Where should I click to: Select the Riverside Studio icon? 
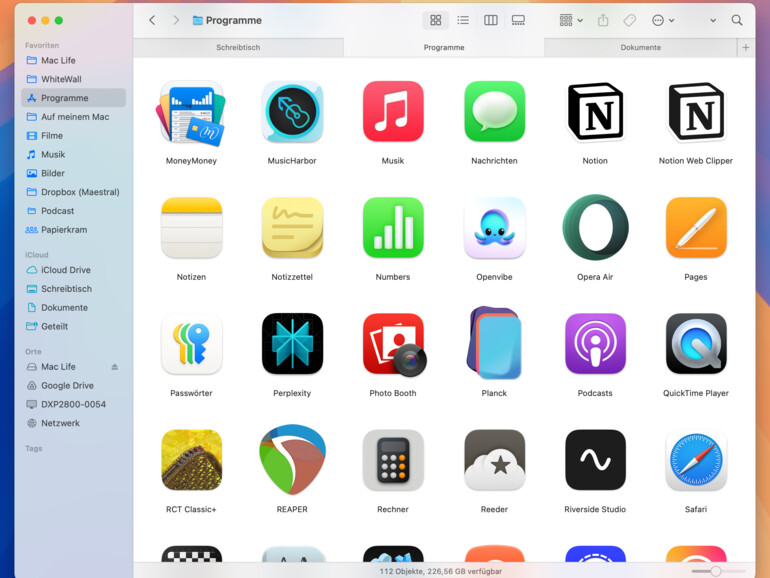595,460
